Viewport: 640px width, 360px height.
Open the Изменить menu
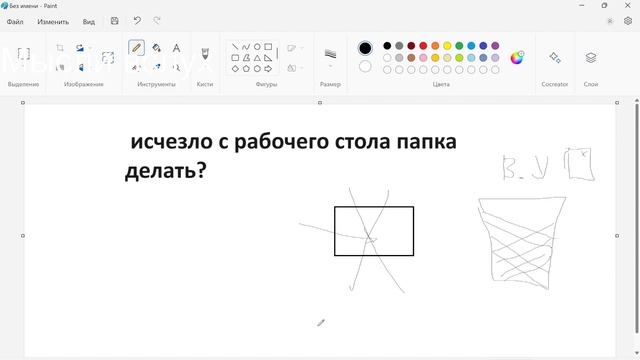click(53, 22)
